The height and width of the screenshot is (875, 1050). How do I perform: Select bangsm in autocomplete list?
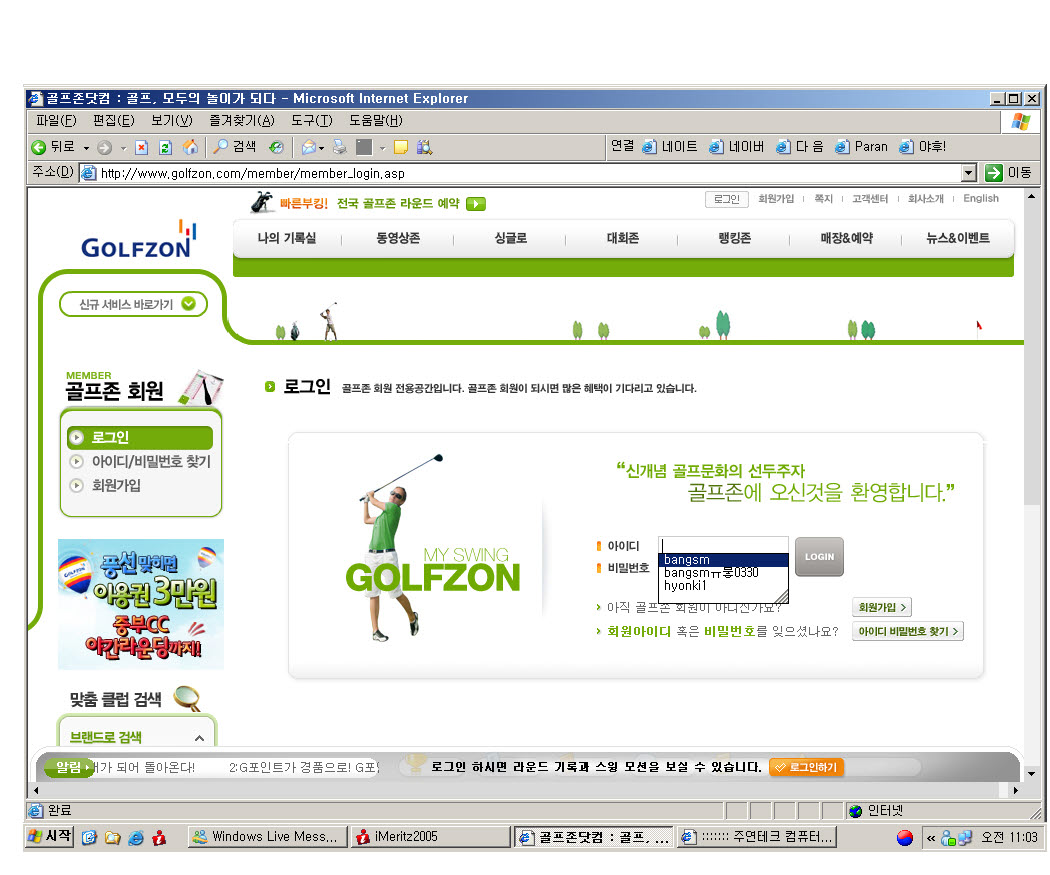[723, 560]
